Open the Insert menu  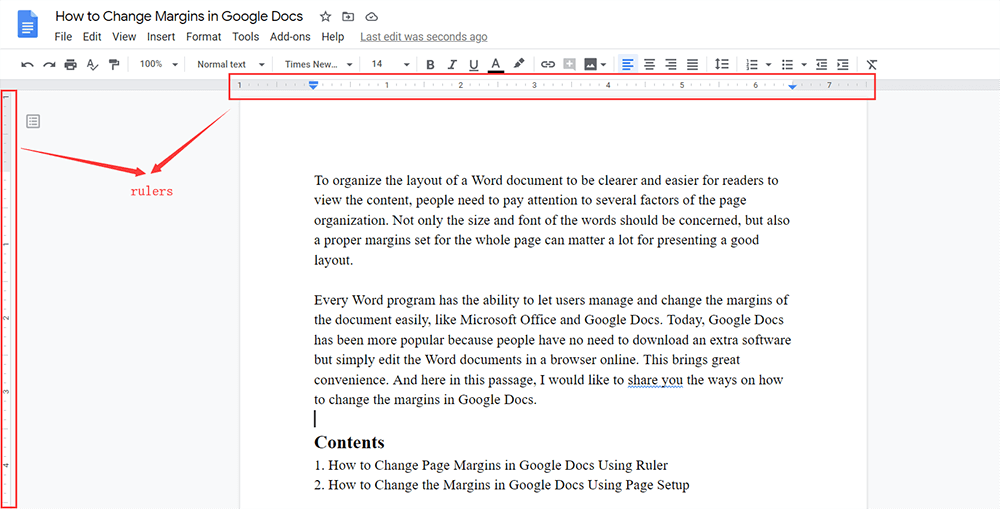click(x=161, y=37)
